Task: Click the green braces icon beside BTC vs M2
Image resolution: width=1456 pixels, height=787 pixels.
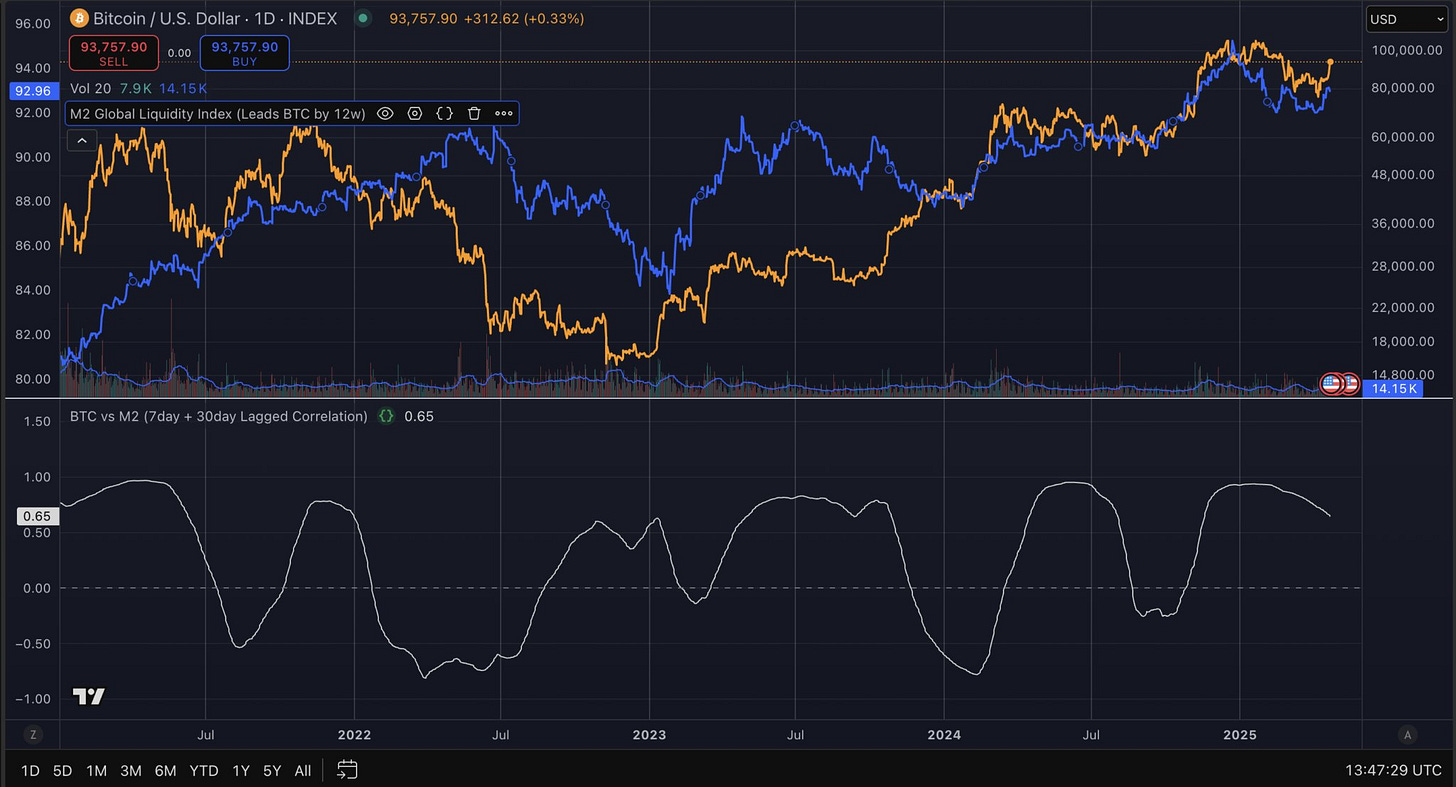Action: (x=386, y=416)
